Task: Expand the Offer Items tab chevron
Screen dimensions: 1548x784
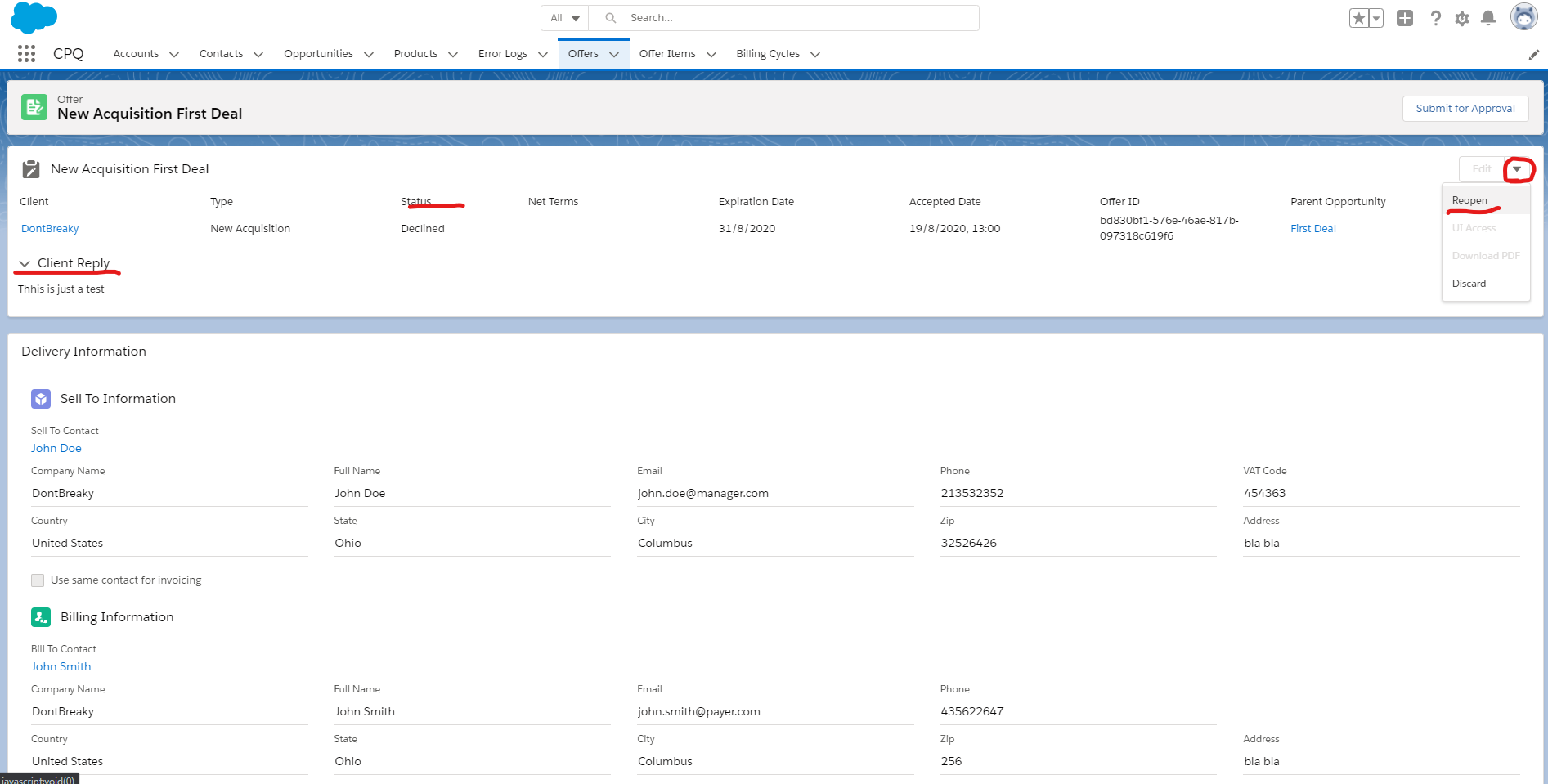Action: click(x=711, y=55)
